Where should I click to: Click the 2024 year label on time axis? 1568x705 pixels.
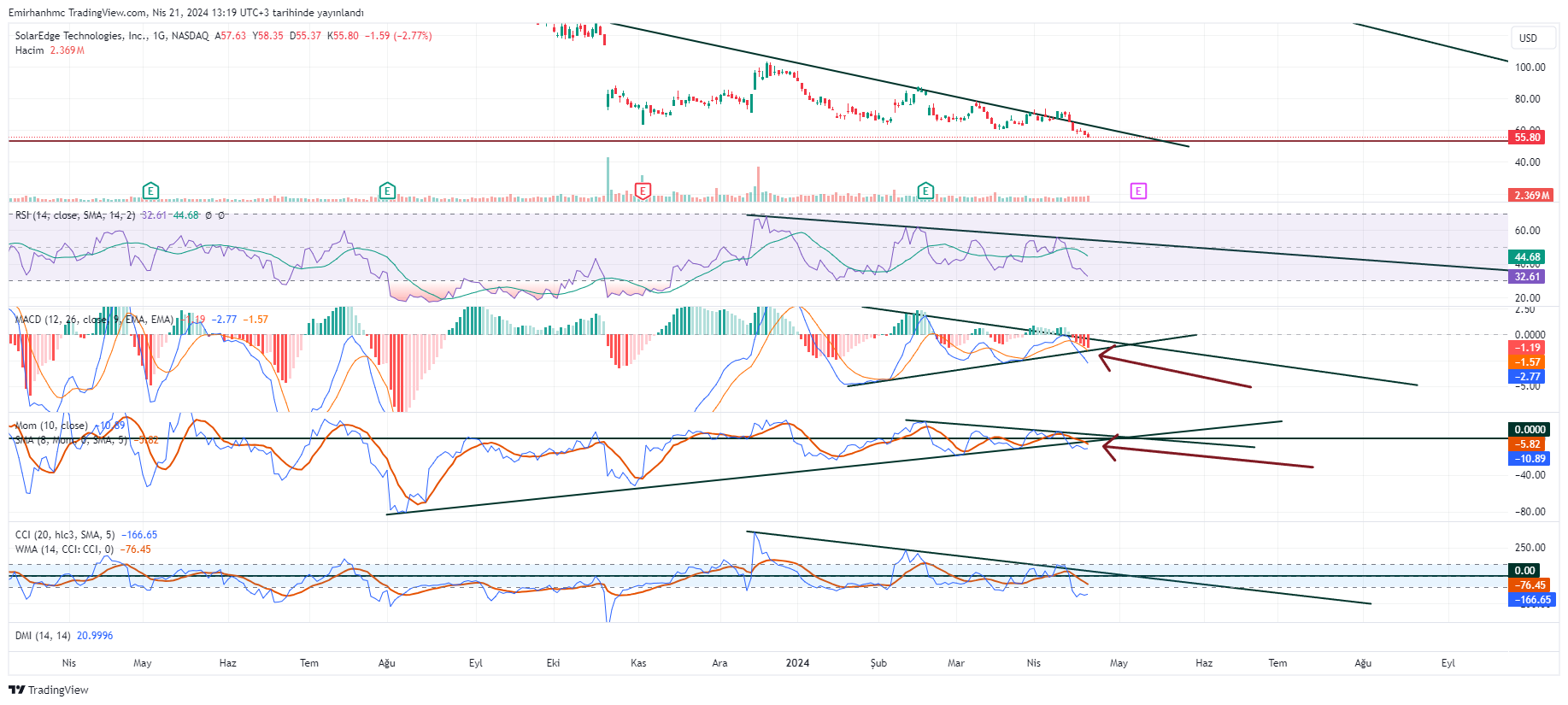point(797,663)
